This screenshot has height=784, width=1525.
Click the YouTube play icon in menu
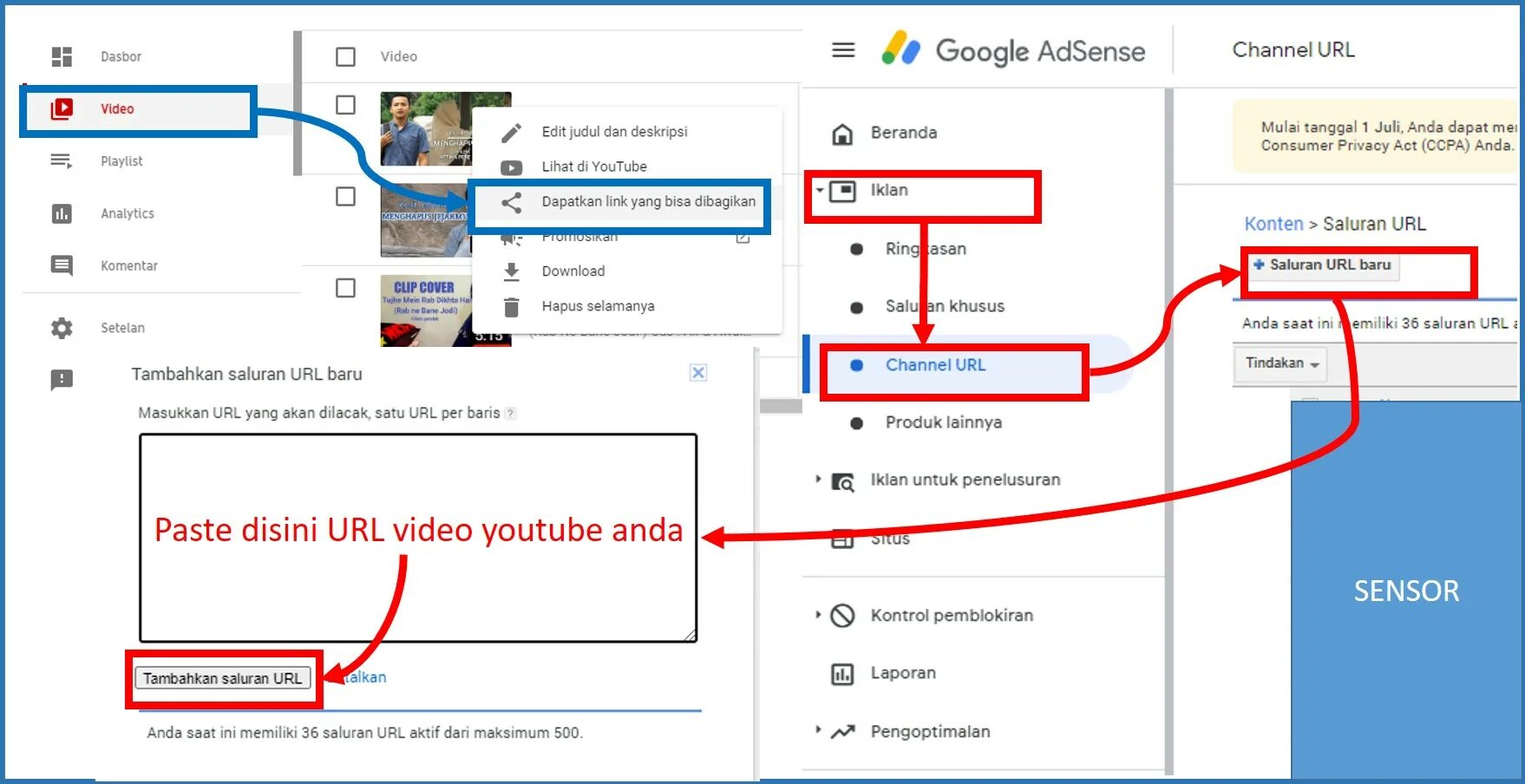tap(512, 167)
